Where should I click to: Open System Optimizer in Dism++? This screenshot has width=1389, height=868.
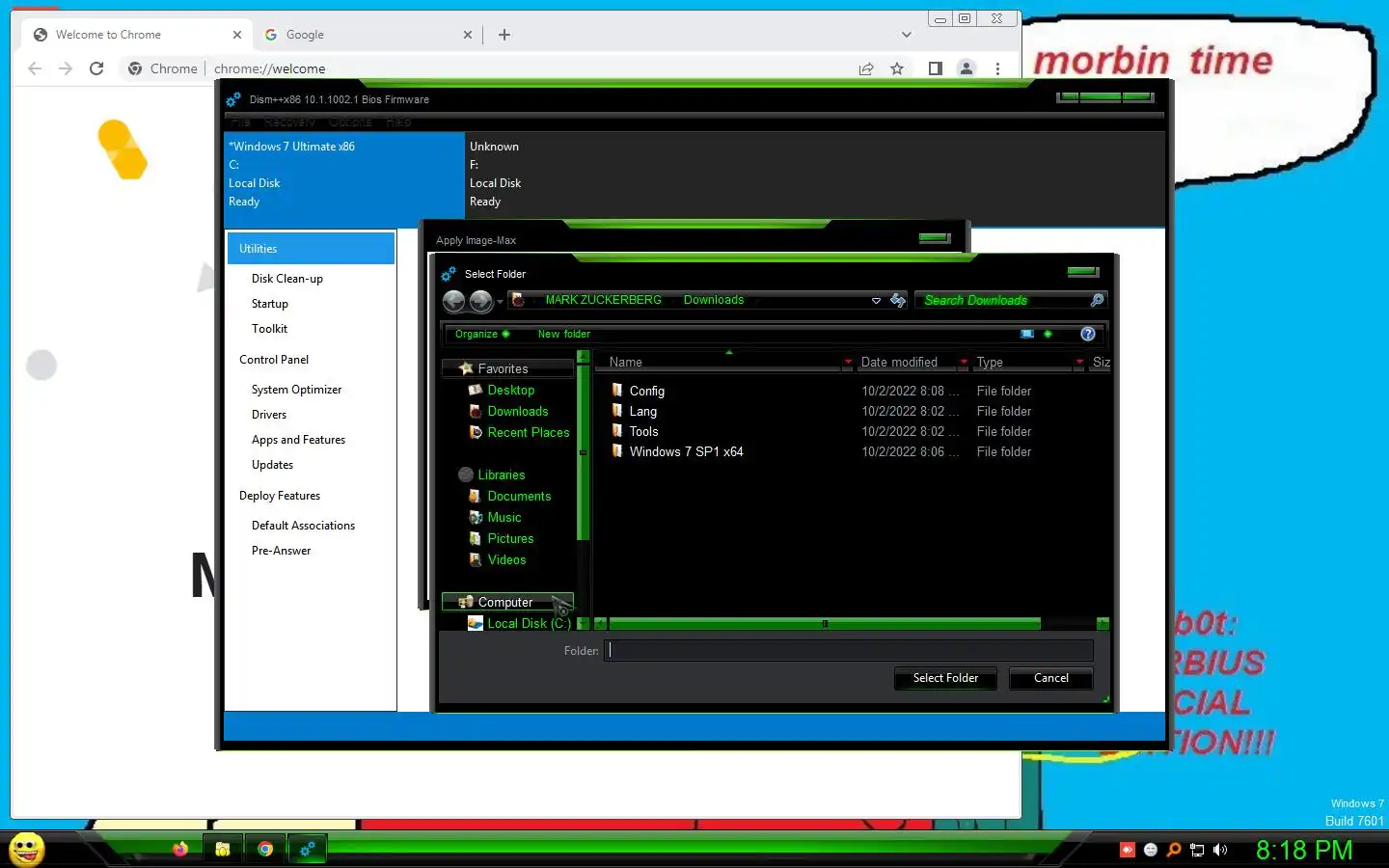click(x=296, y=390)
